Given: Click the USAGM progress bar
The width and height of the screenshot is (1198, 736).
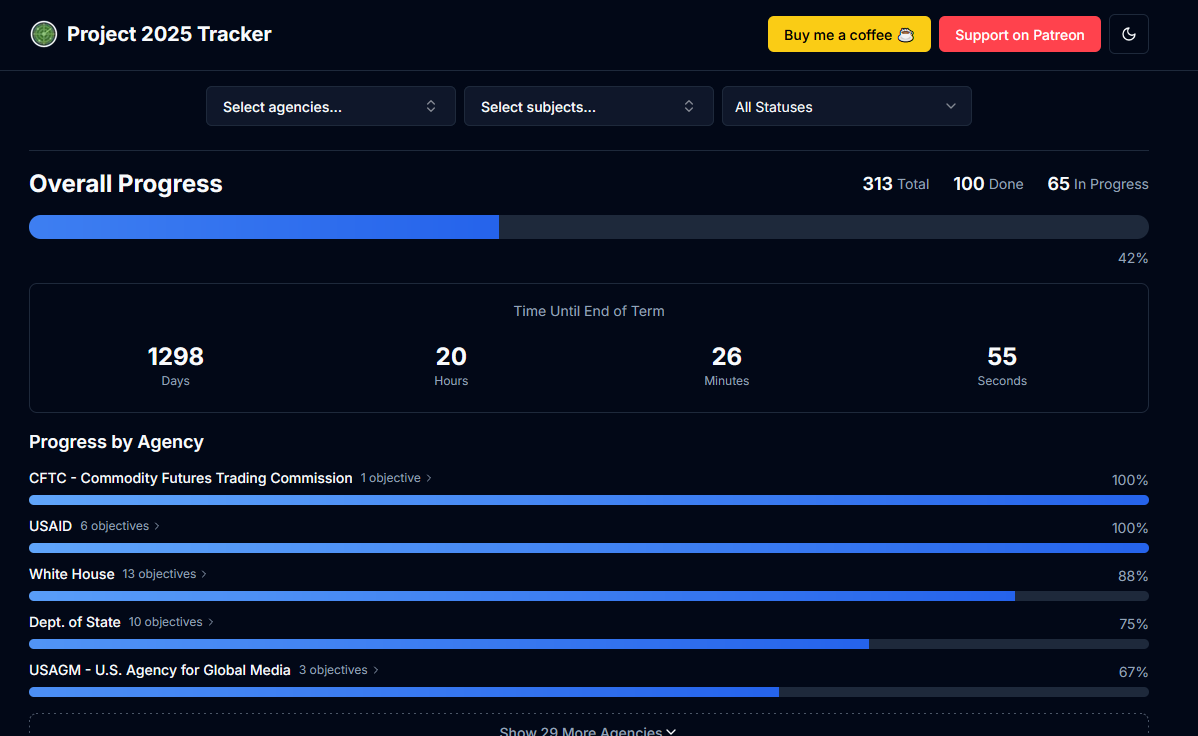Looking at the screenshot, I should tap(588, 692).
